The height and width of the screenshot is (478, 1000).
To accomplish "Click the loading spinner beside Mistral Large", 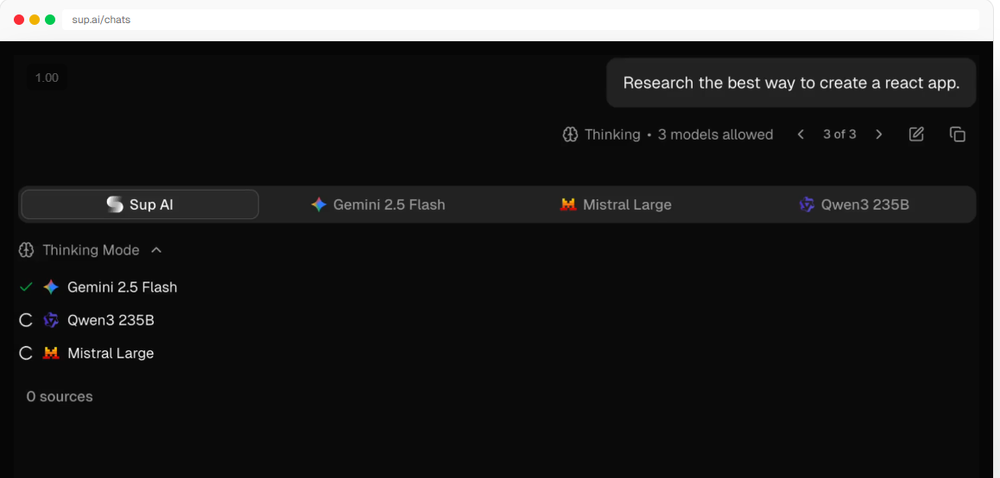I will (x=26, y=353).
